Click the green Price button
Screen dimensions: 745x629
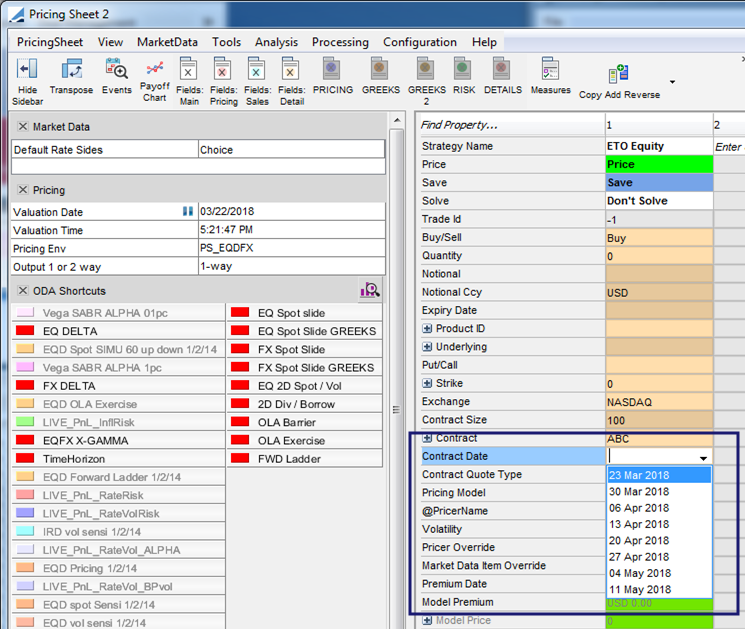tap(659, 164)
